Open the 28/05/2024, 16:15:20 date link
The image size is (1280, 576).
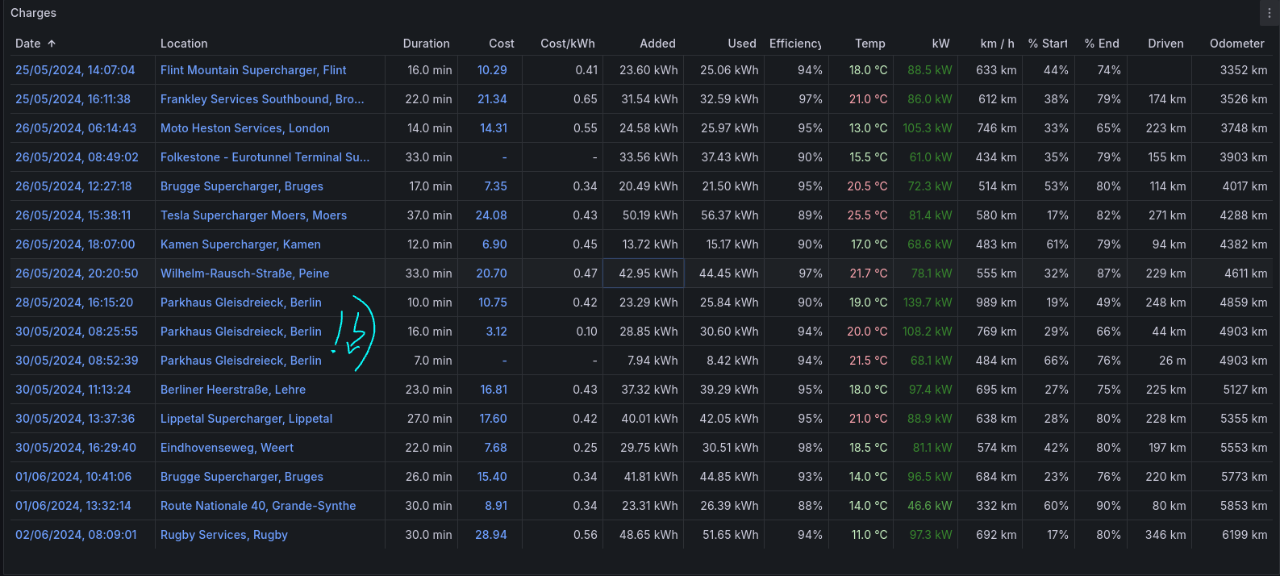(73, 302)
